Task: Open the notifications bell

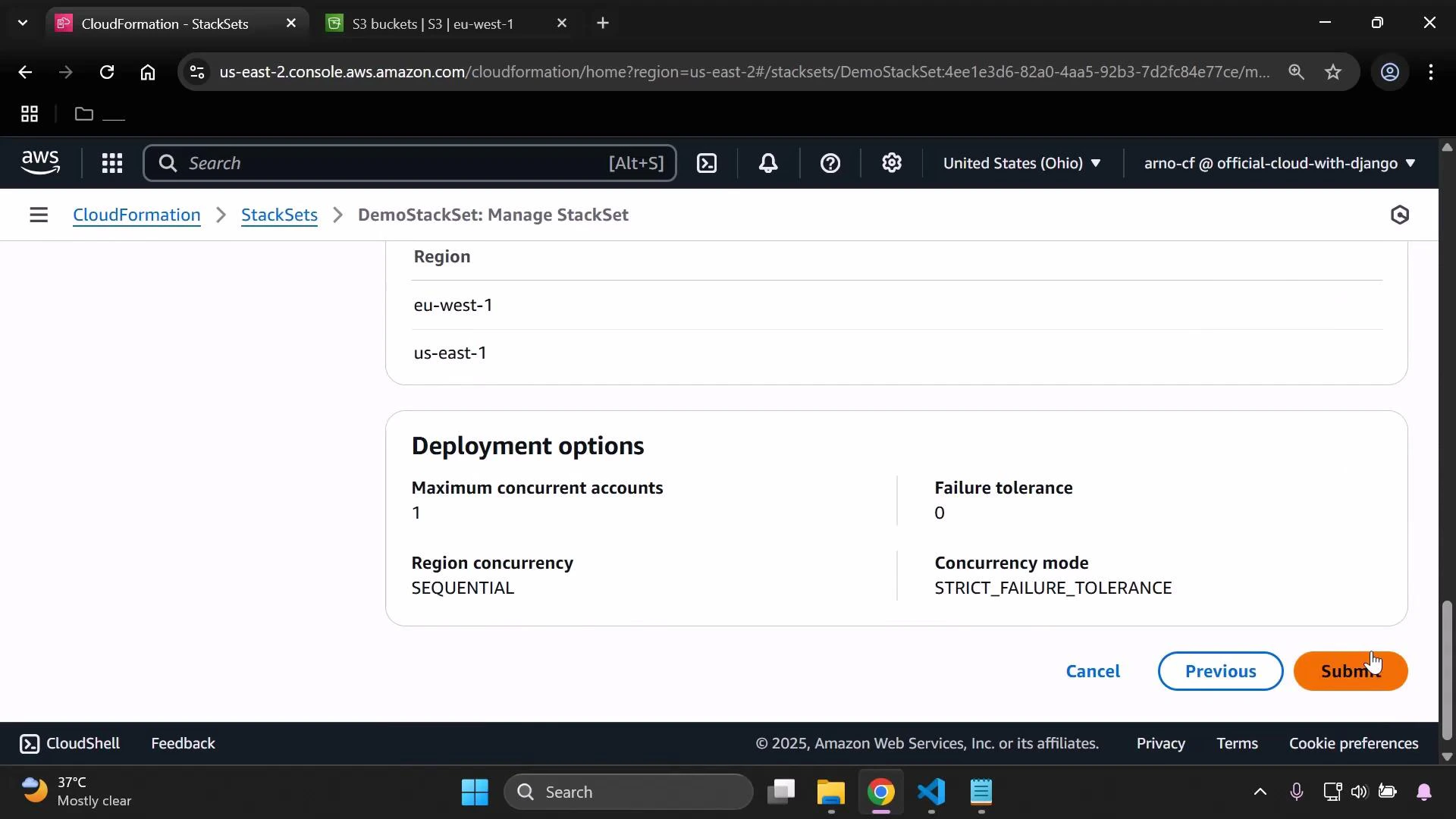Action: [x=768, y=162]
